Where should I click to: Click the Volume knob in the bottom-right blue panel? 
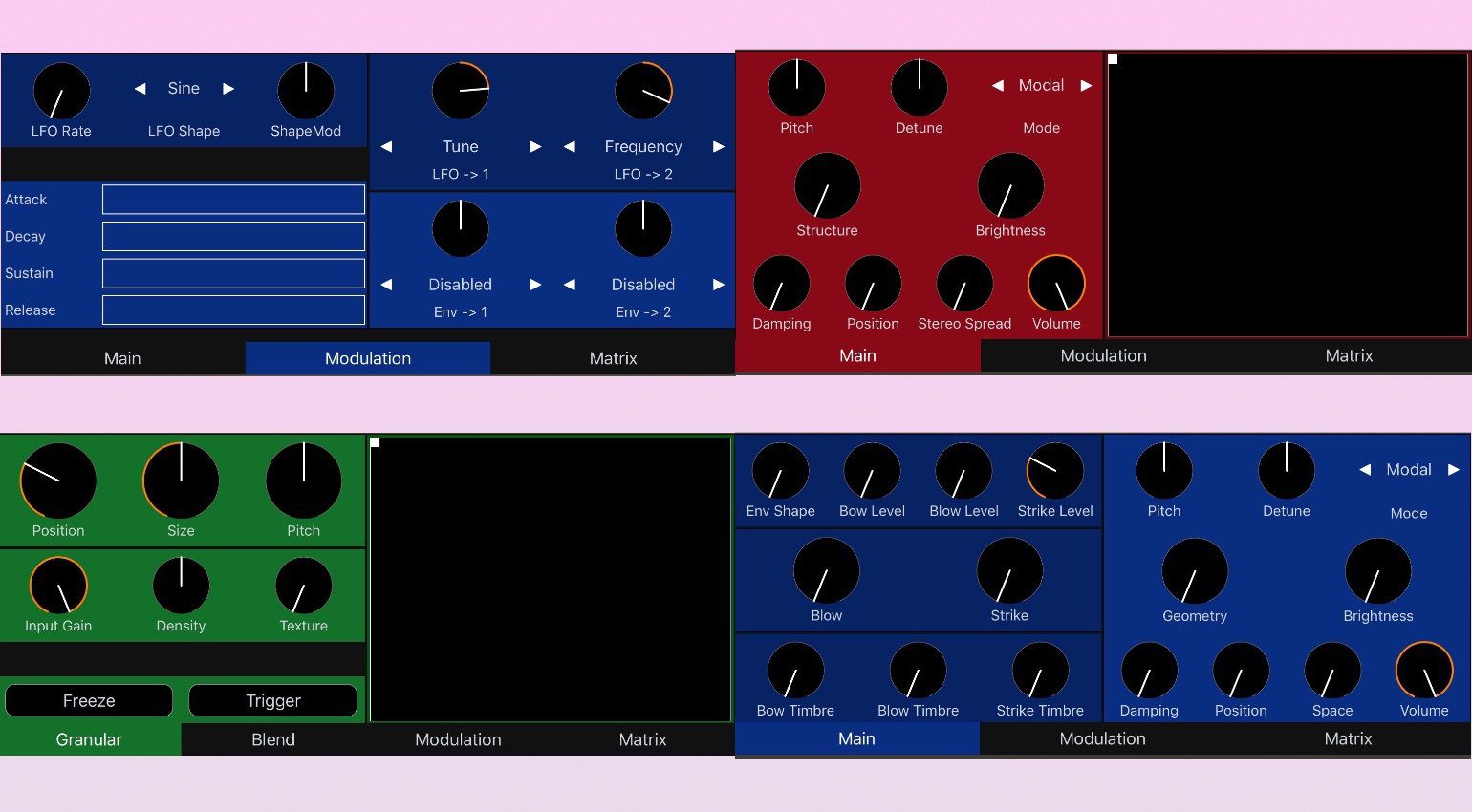1424,671
